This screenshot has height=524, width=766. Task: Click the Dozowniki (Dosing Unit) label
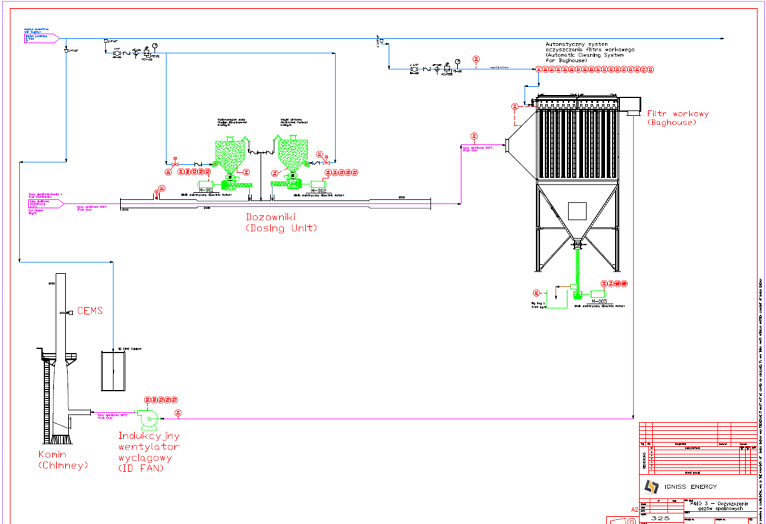(x=281, y=222)
